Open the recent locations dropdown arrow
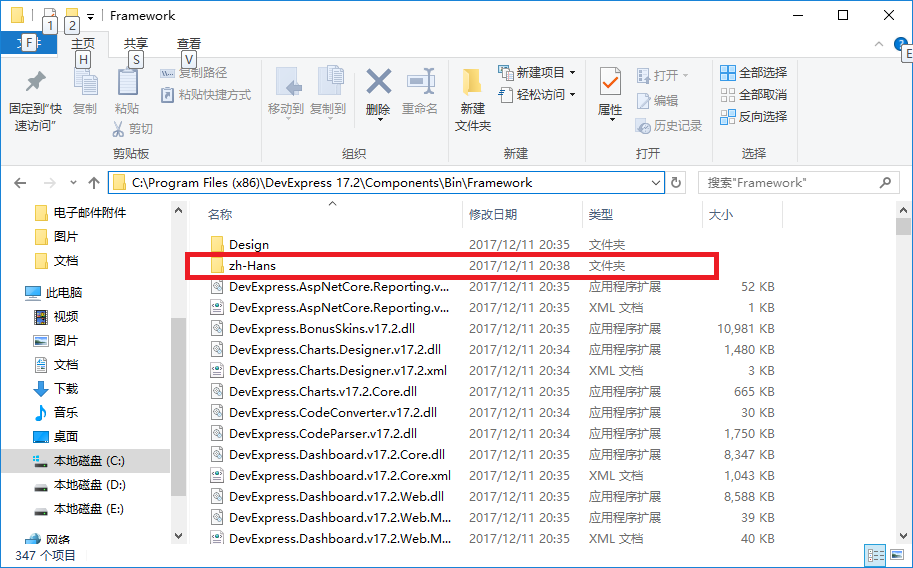The height and width of the screenshot is (568, 913). 73,183
